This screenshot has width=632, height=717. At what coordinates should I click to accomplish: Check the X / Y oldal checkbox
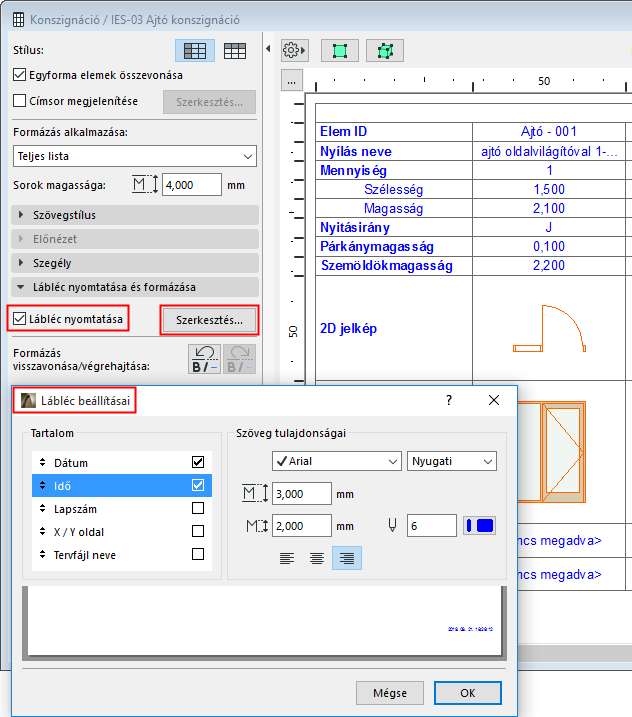tap(198, 531)
